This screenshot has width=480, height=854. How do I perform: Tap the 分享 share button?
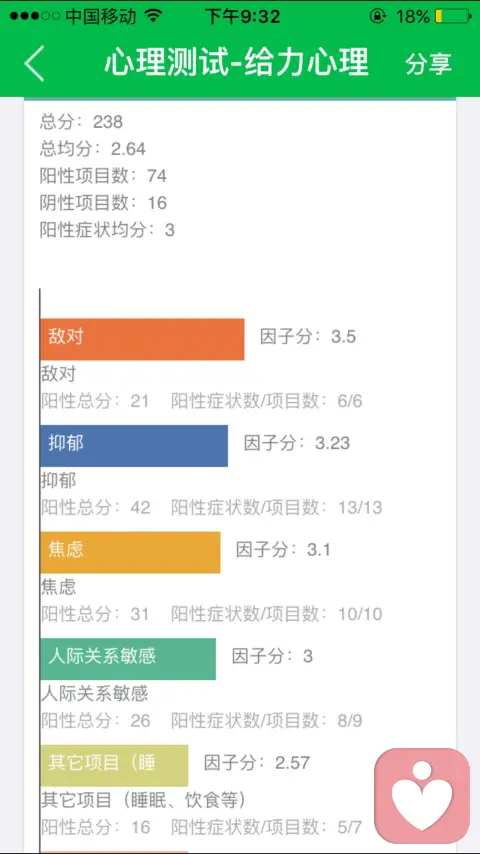pyautogui.click(x=428, y=64)
